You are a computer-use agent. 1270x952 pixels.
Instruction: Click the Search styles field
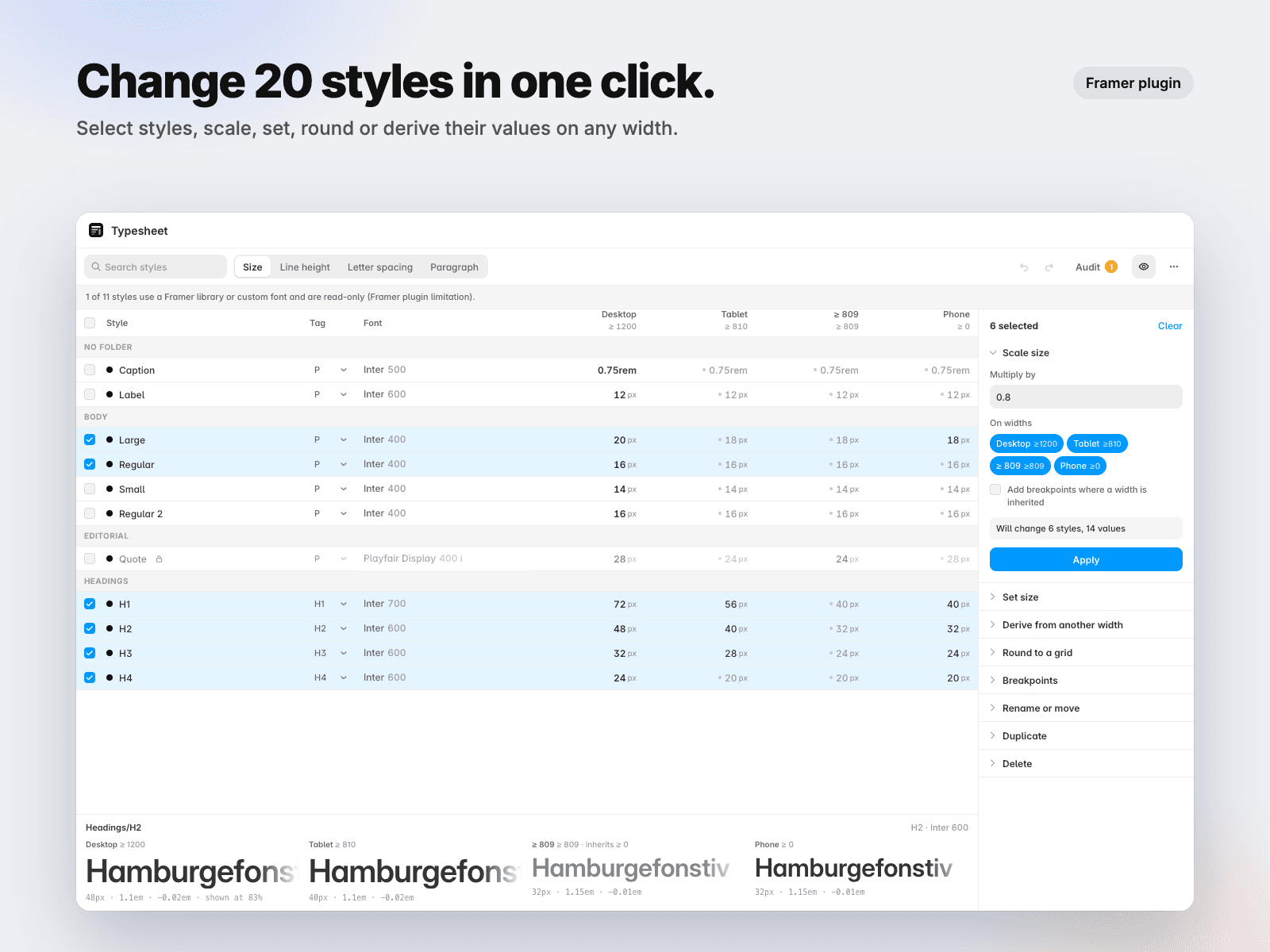pyautogui.click(x=156, y=267)
